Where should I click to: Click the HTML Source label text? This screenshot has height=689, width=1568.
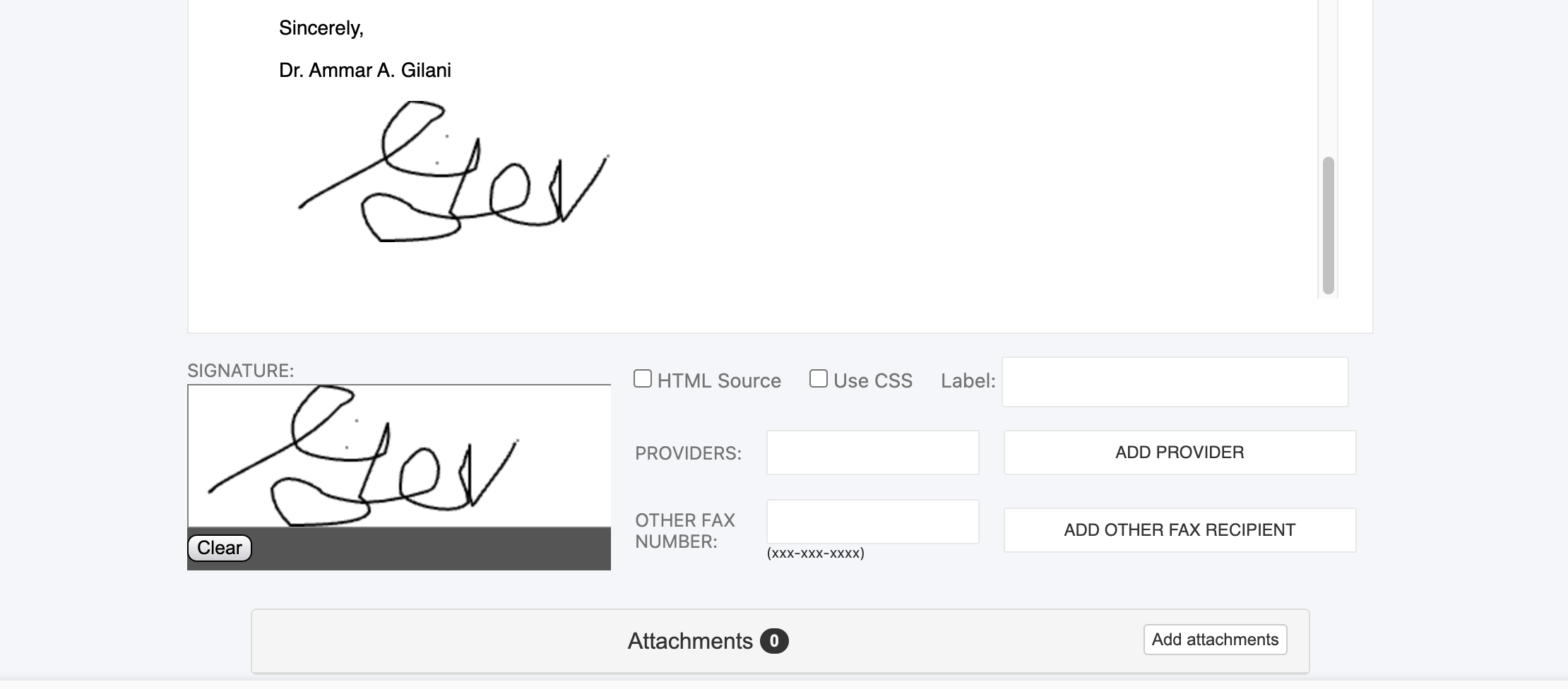[x=719, y=381]
